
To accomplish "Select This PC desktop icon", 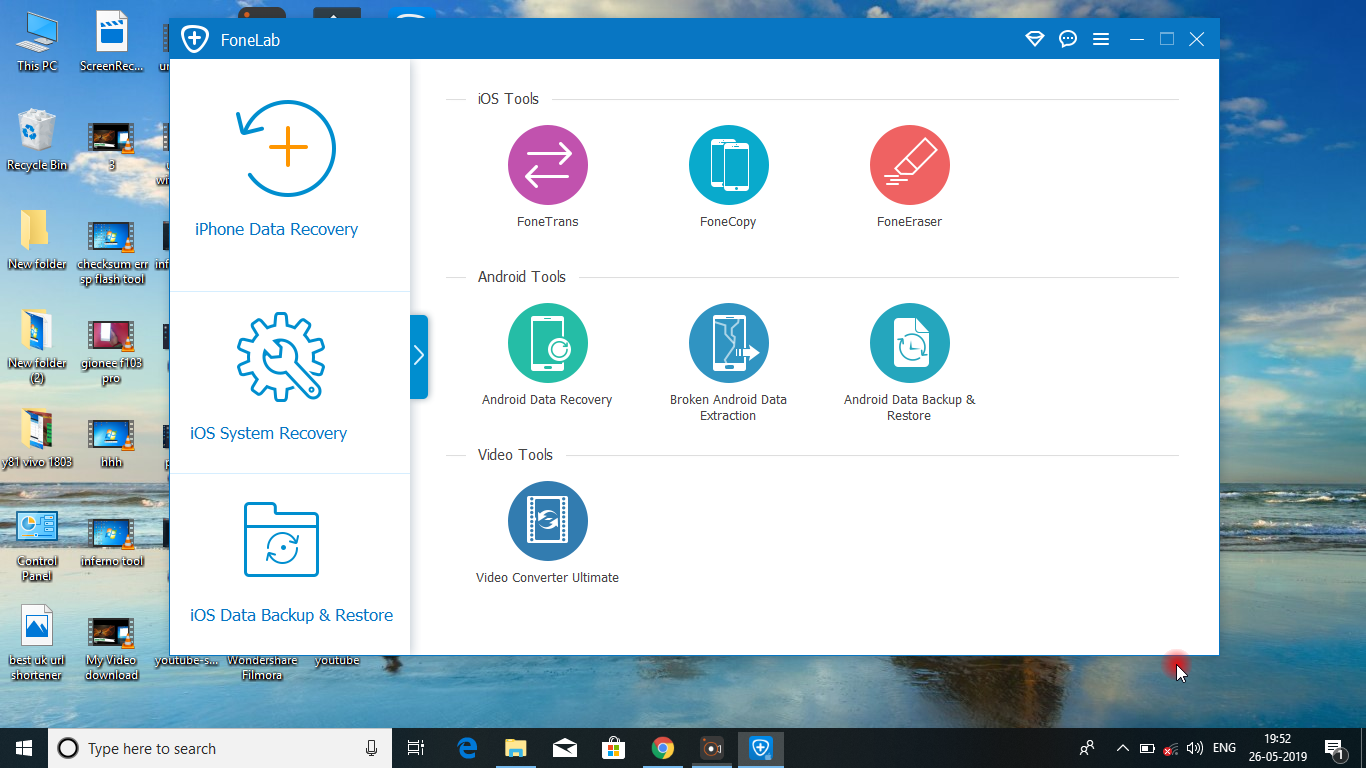I will [x=37, y=42].
